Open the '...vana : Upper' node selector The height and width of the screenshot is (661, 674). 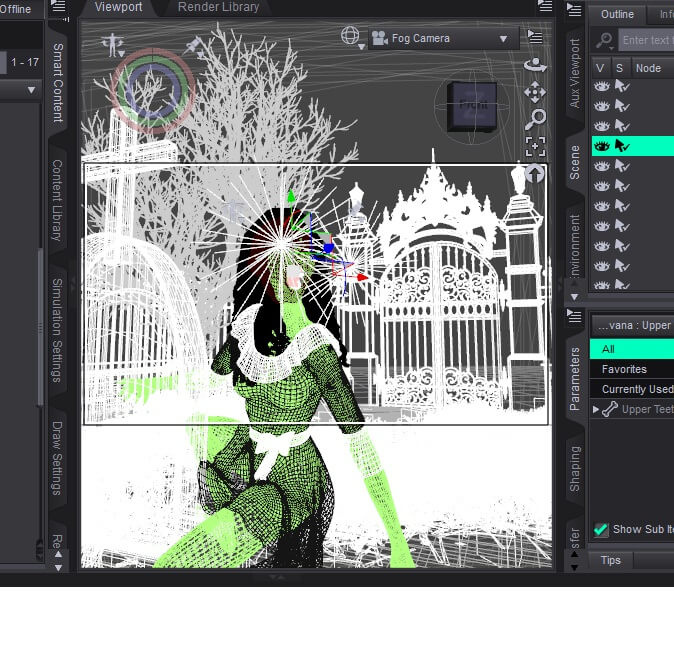pos(633,325)
